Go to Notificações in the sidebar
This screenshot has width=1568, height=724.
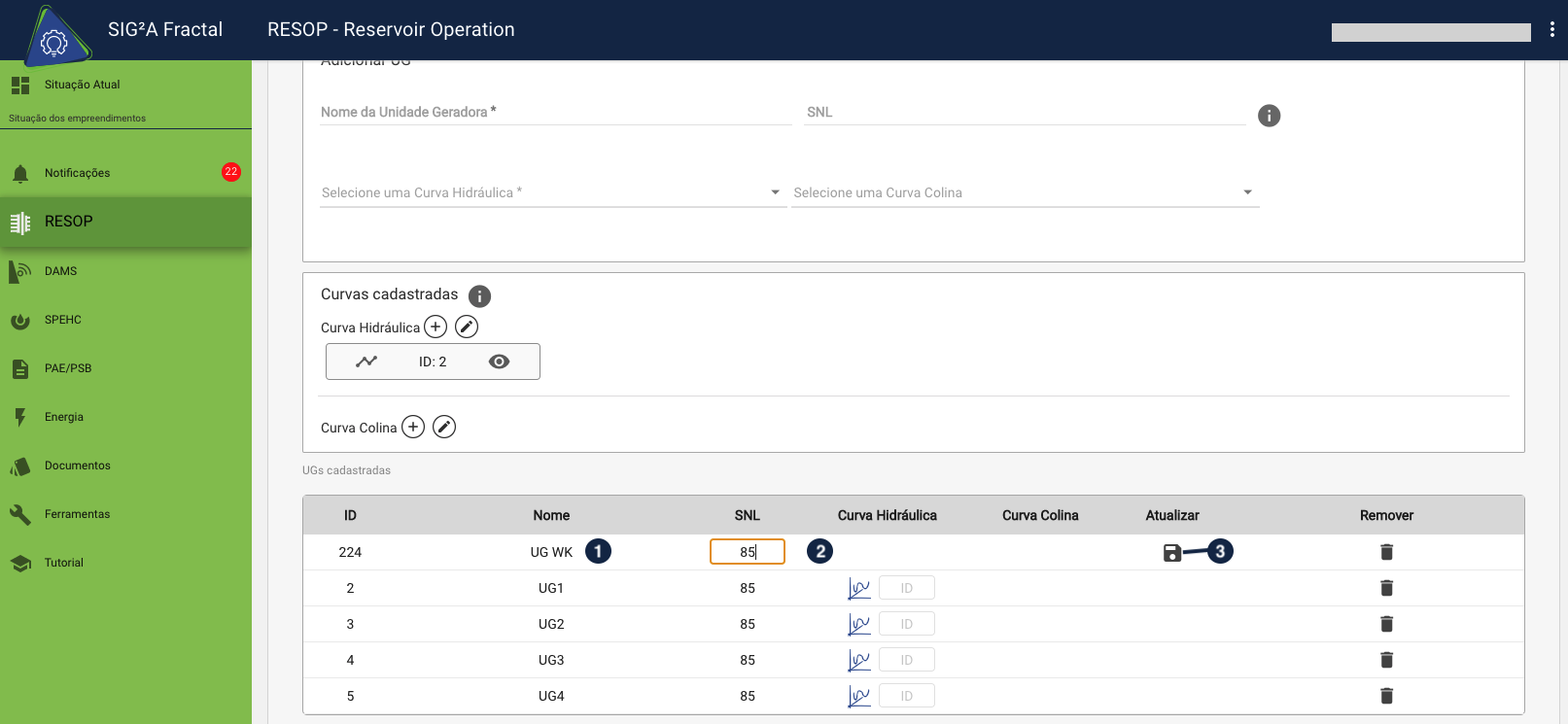78,173
